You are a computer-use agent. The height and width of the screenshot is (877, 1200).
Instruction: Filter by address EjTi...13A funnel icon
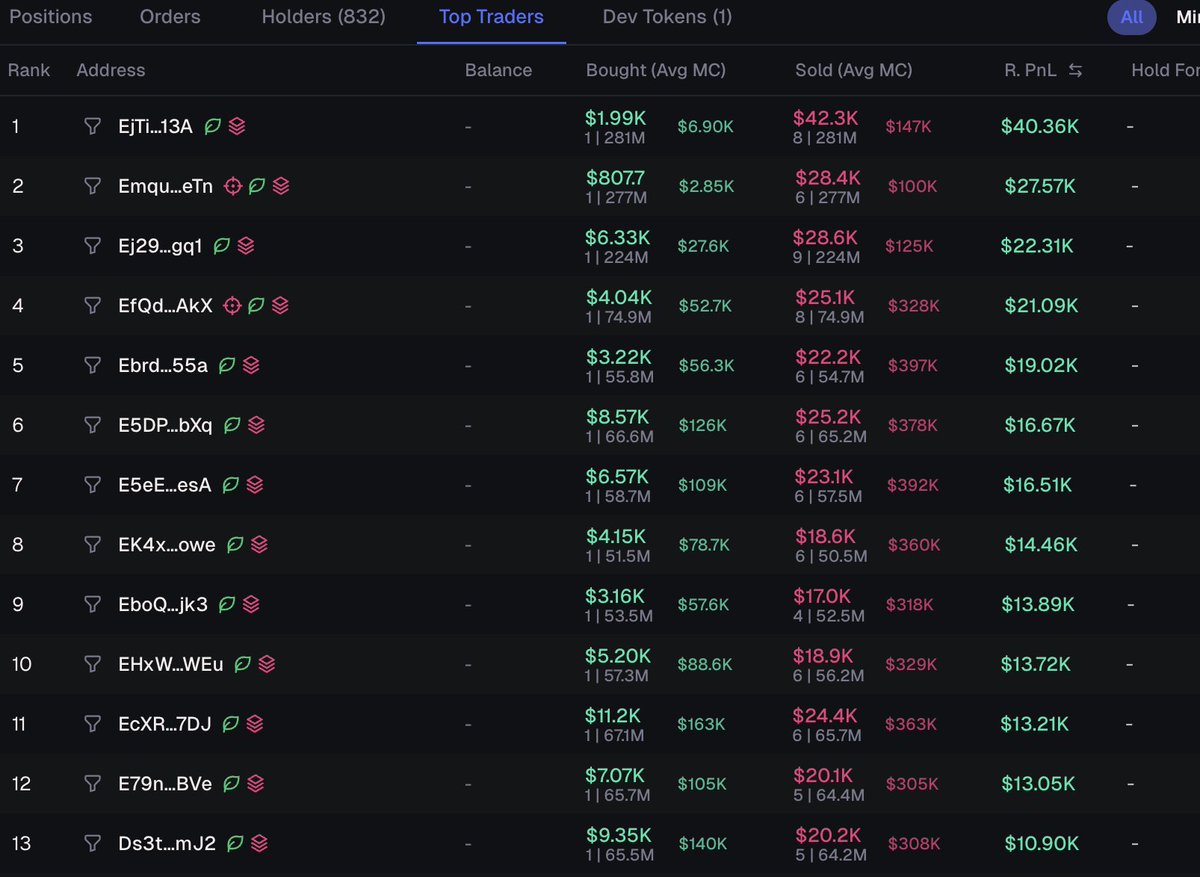93,126
